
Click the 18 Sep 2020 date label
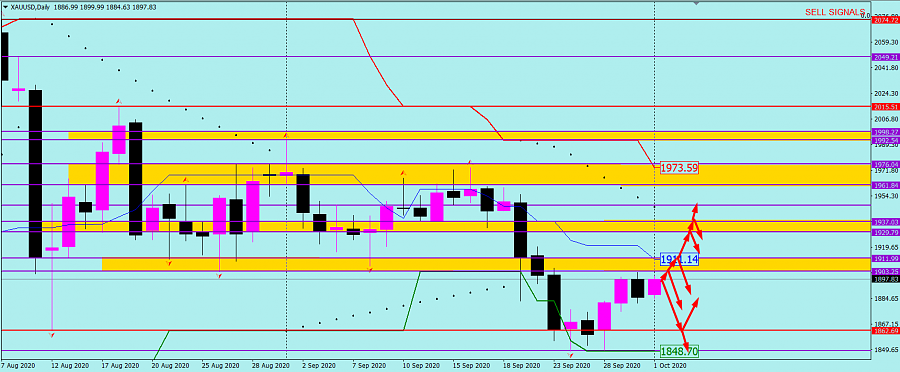tap(521, 365)
